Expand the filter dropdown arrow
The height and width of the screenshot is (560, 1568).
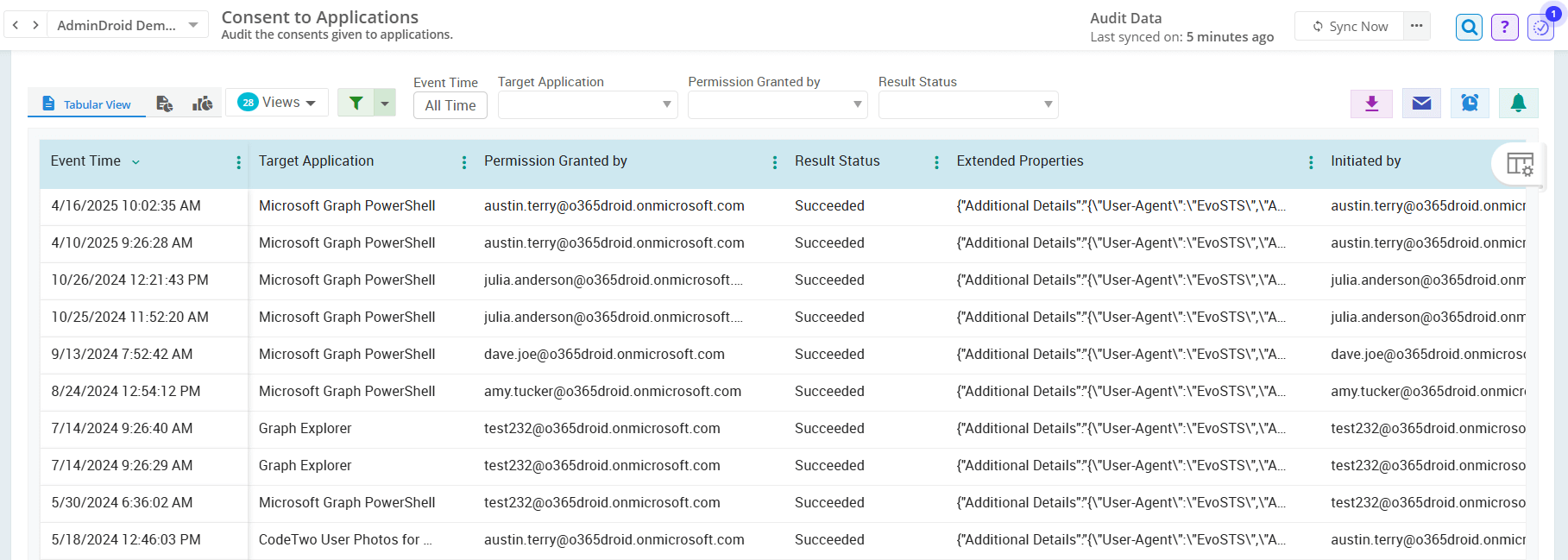pyautogui.click(x=385, y=103)
